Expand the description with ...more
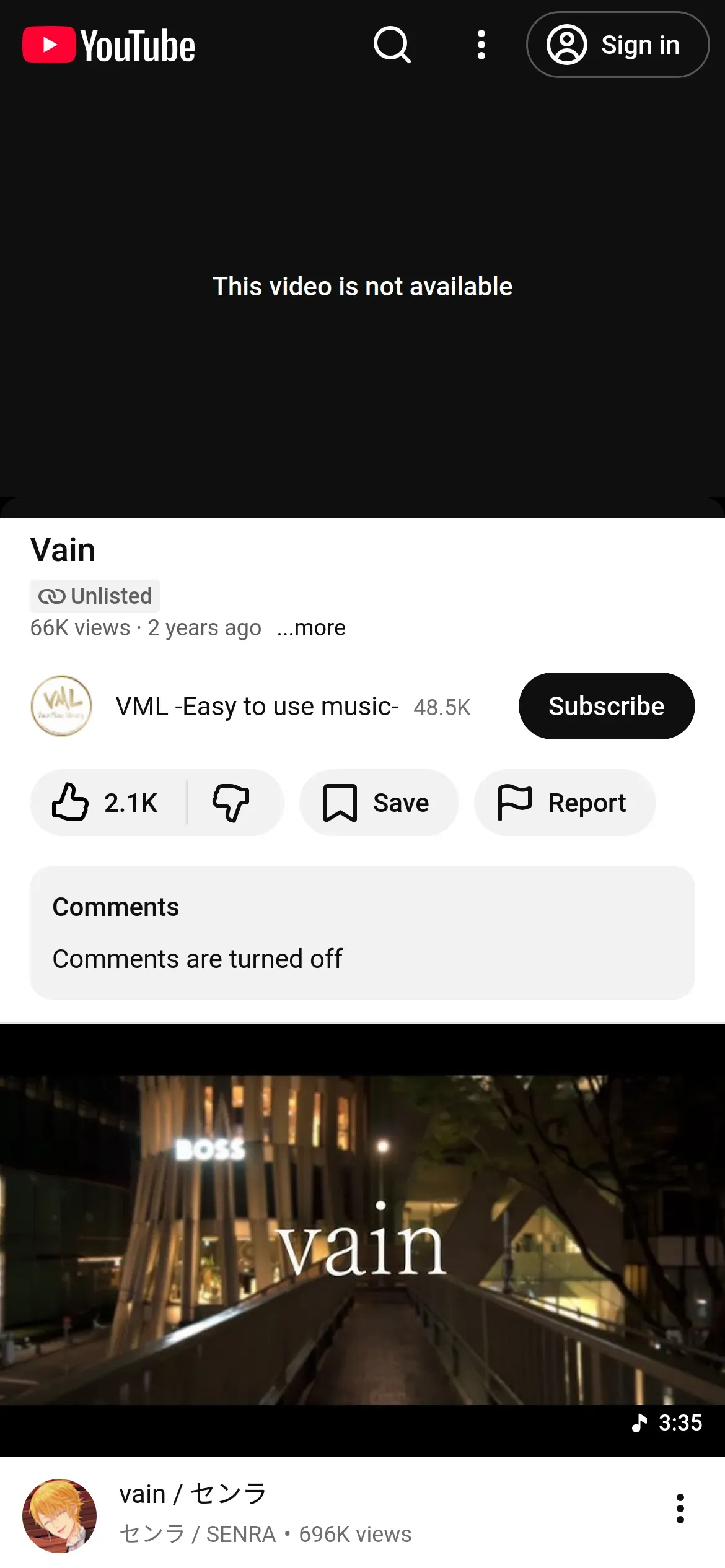This screenshot has width=725, height=1568. click(x=311, y=628)
